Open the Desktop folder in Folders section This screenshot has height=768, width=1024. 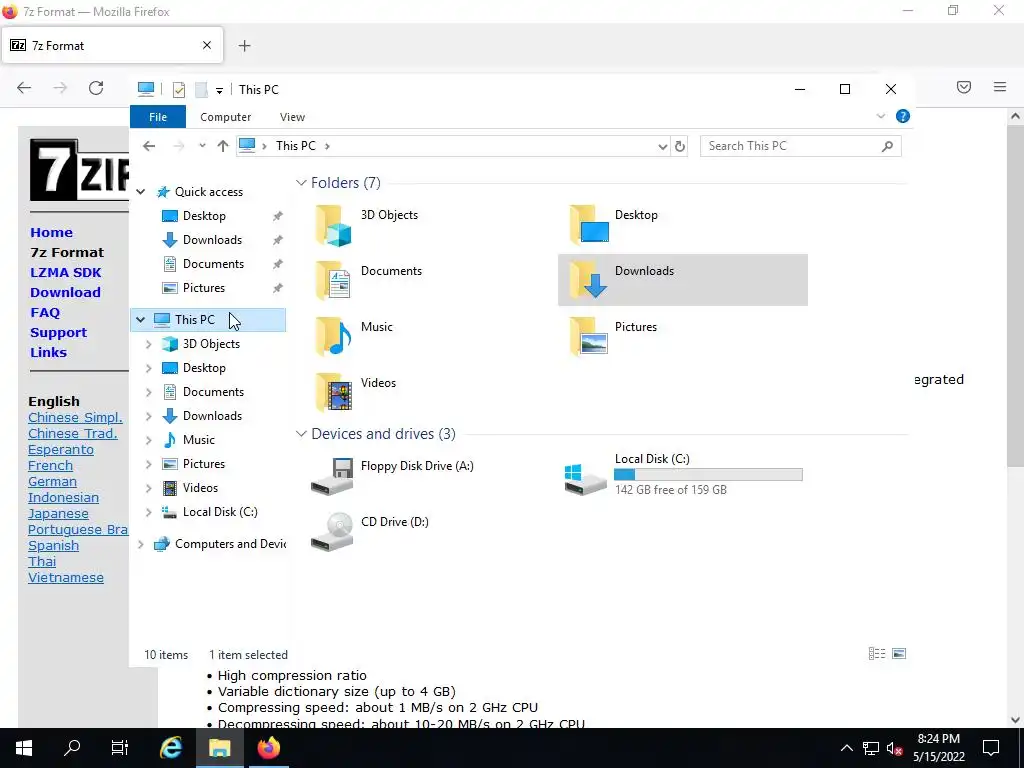click(x=614, y=224)
